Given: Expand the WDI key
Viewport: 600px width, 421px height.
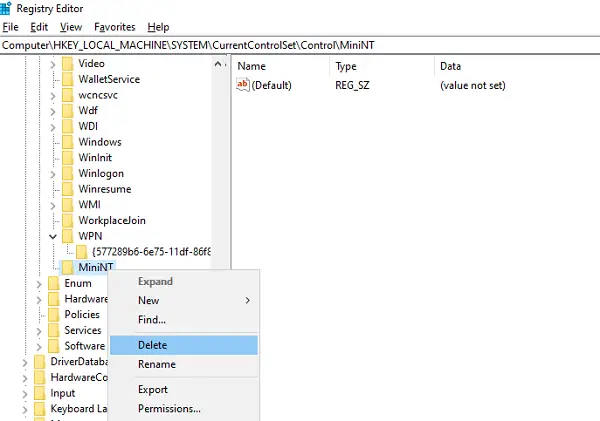Looking at the screenshot, I should tap(53, 127).
